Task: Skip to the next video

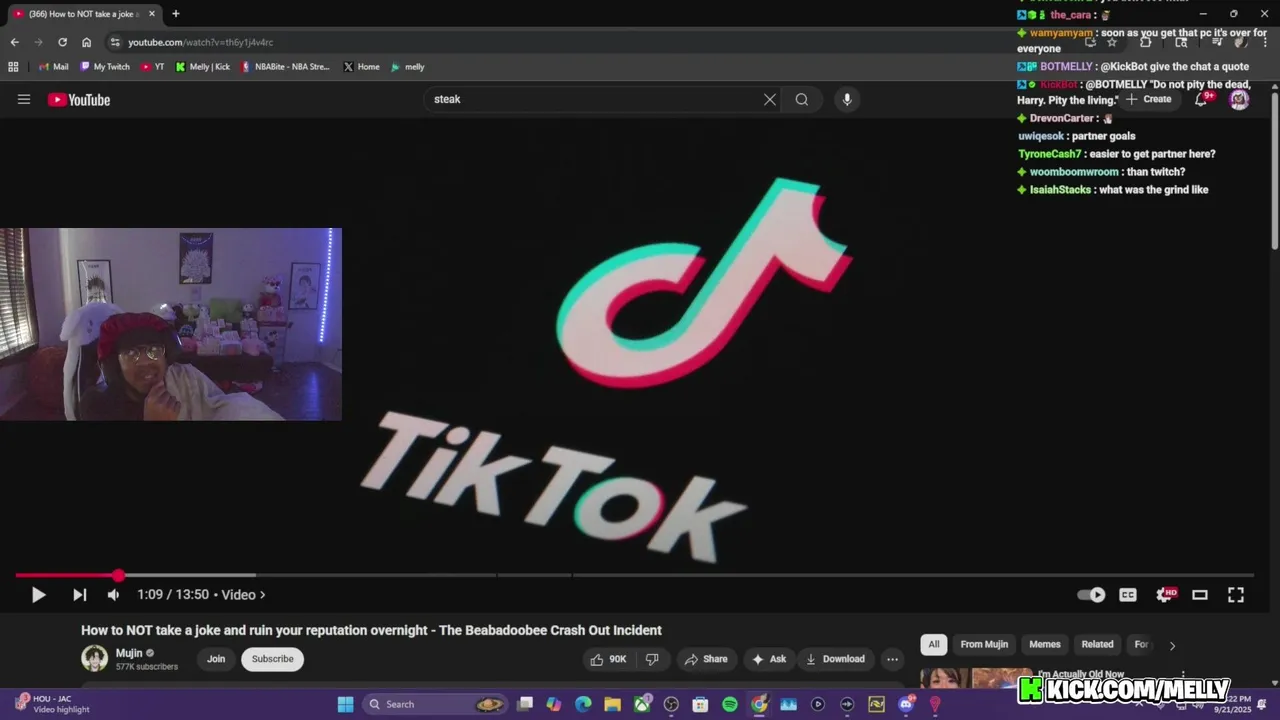Action: click(x=79, y=595)
